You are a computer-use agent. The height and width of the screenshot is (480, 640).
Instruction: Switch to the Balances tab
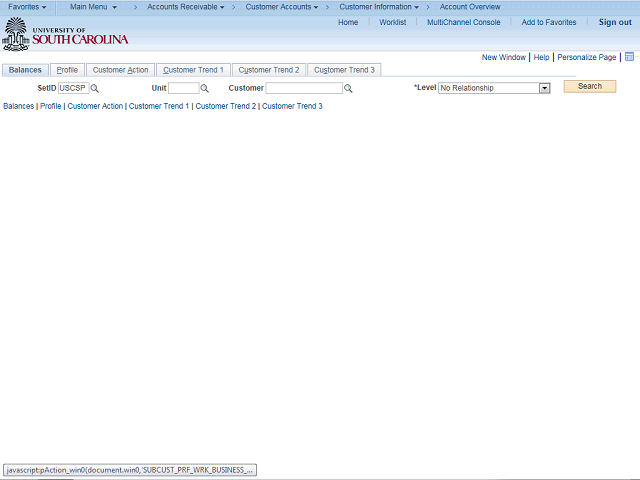(x=25, y=70)
